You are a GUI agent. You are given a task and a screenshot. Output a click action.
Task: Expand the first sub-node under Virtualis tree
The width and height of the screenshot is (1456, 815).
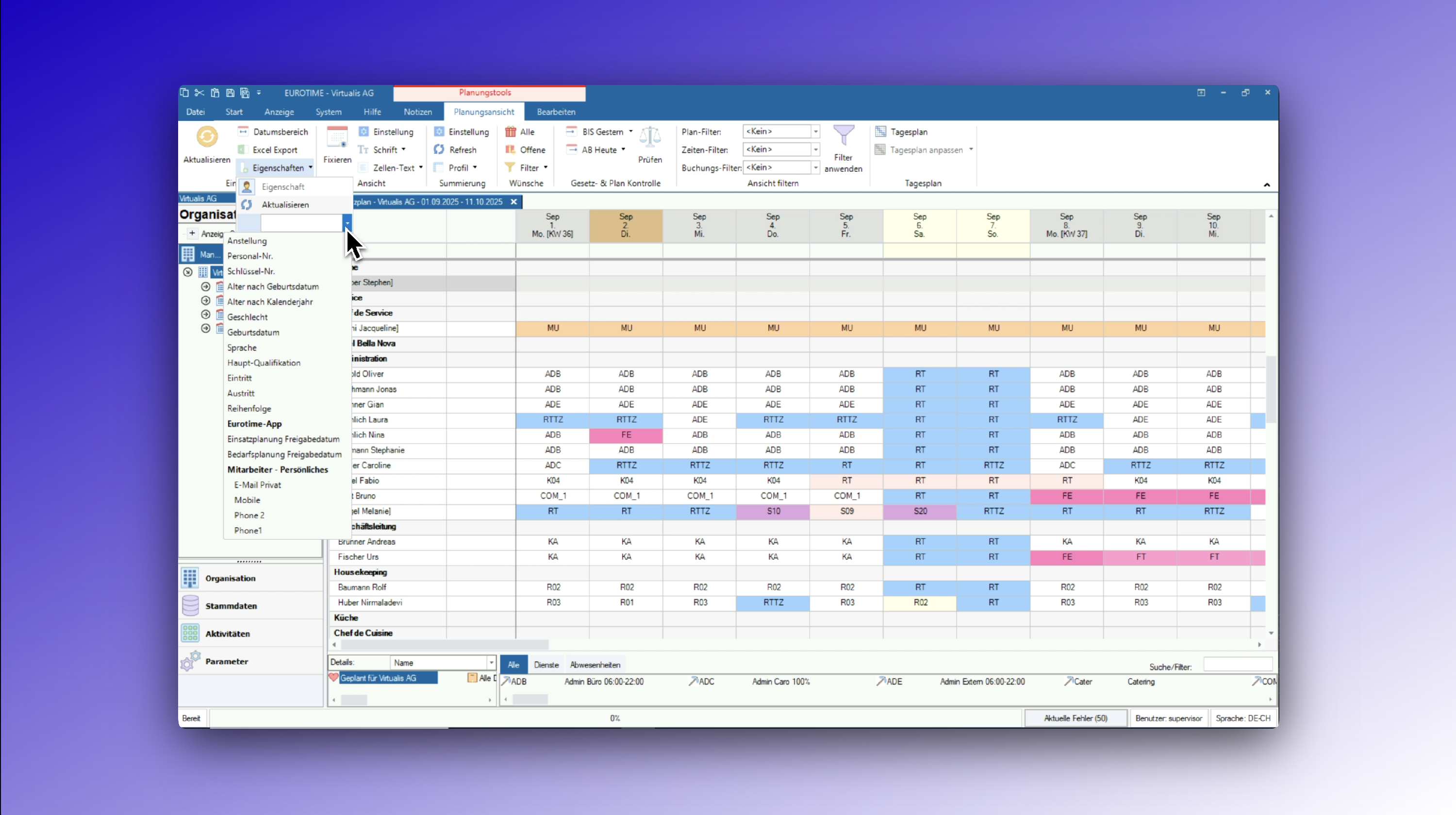206,286
